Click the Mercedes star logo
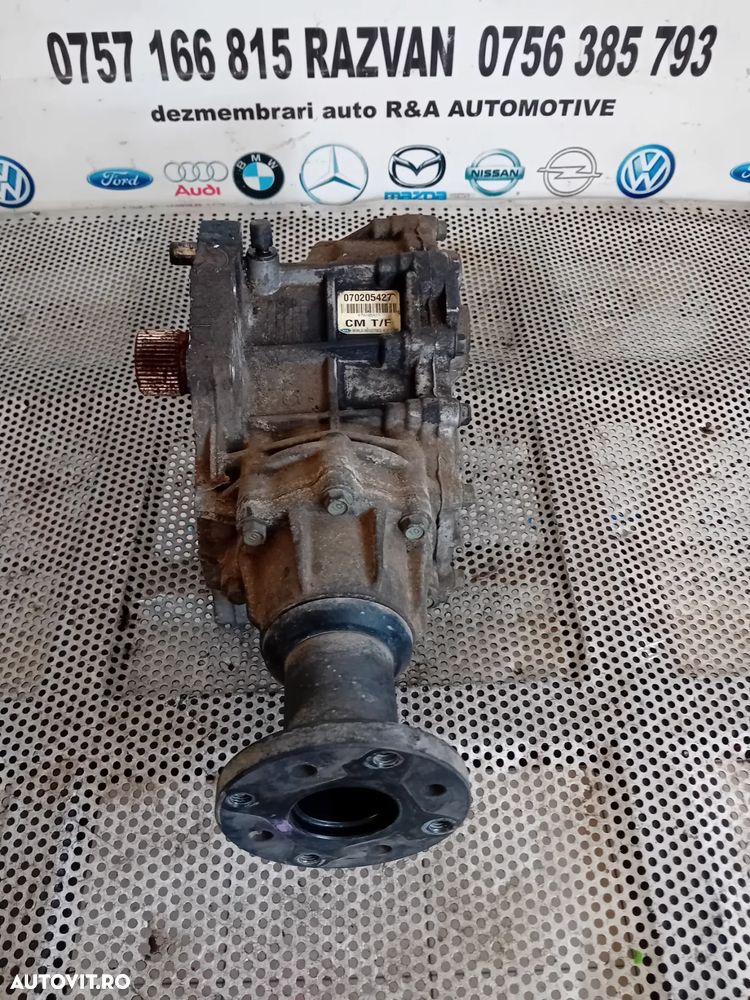This screenshot has width=750, height=1000. coord(334,174)
